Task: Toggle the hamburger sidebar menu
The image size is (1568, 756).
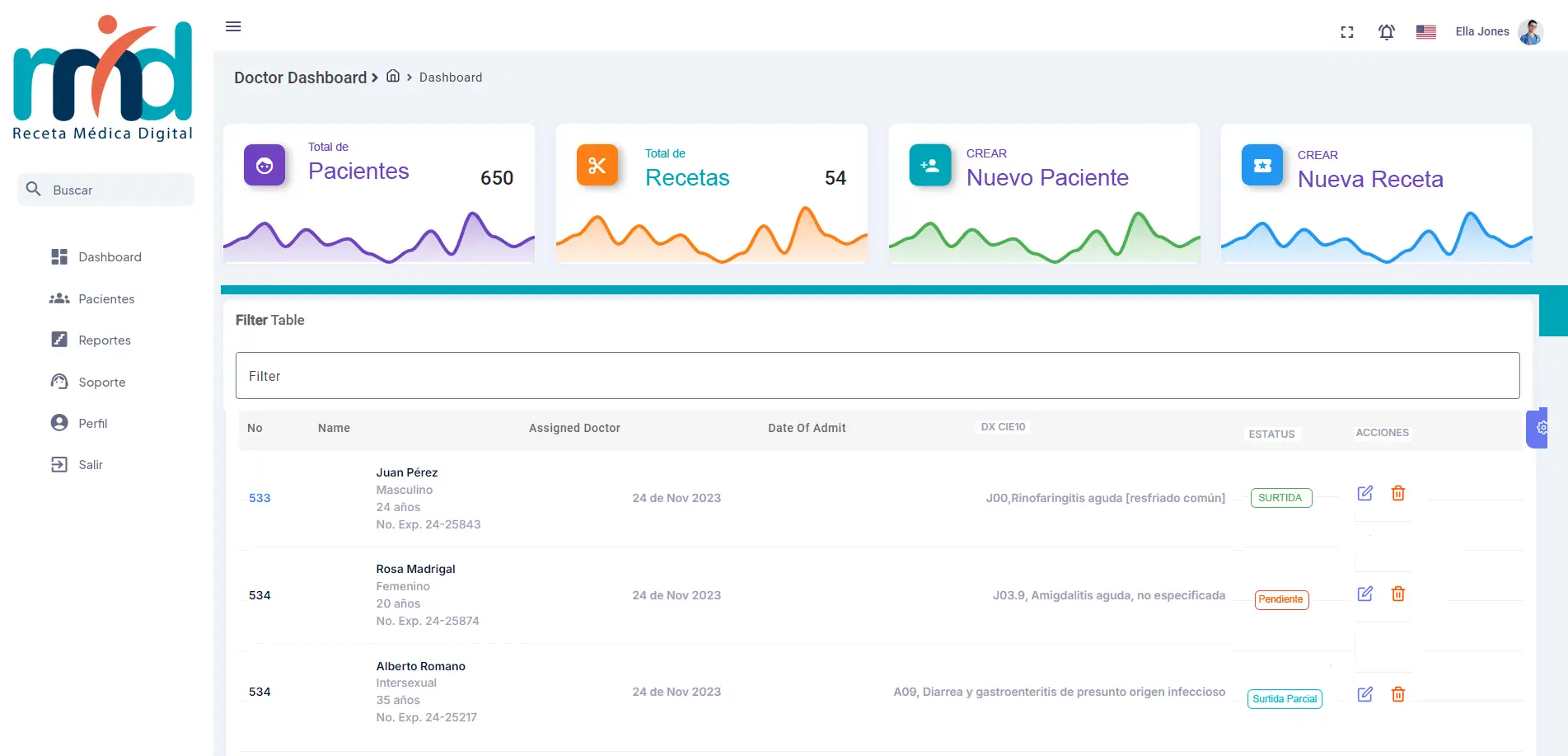Action: pos(233,26)
